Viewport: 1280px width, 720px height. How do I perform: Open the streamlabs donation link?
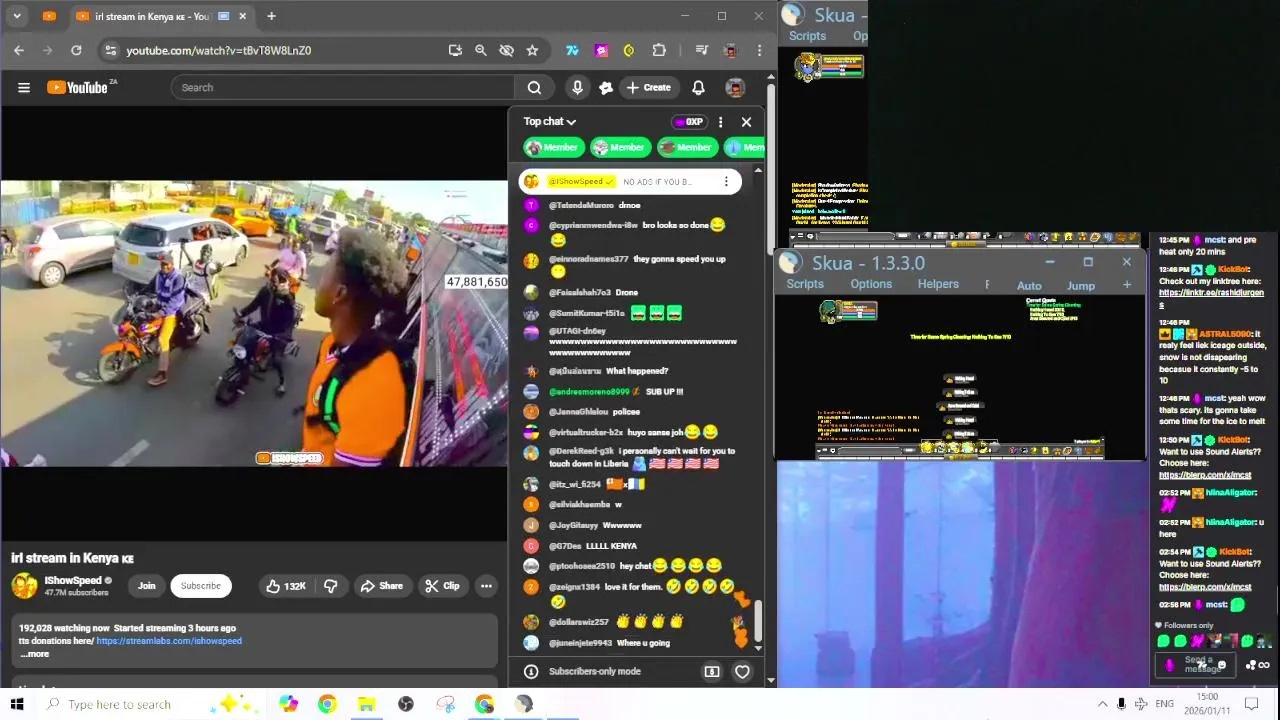[169, 641]
